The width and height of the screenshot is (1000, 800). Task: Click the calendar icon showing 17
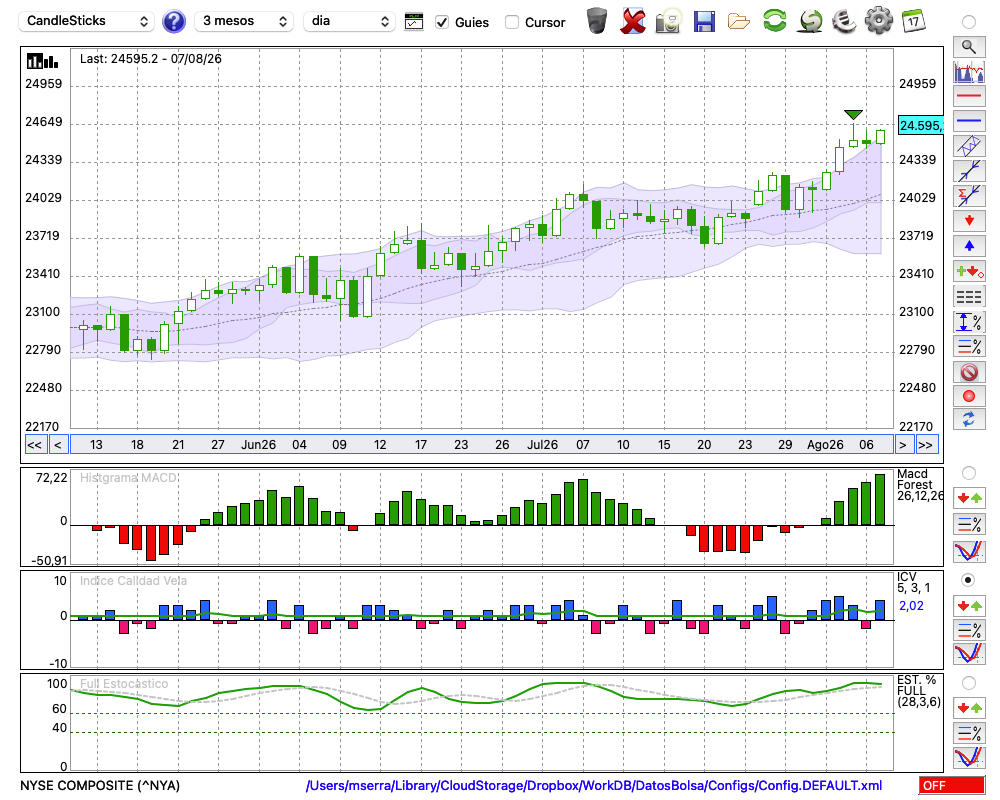click(913, 21)
